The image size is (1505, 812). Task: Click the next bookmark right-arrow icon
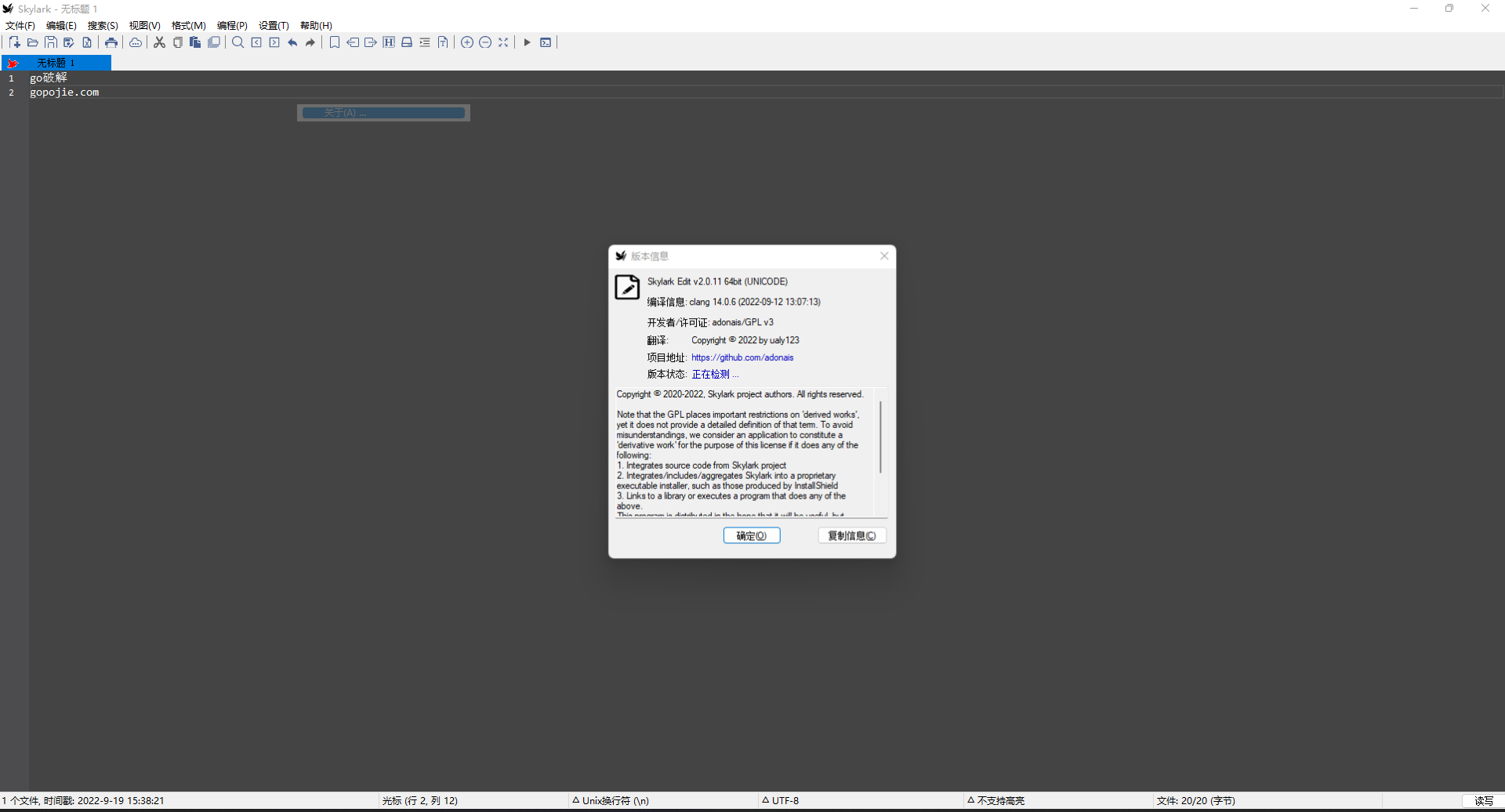click(x=371, y=42)
